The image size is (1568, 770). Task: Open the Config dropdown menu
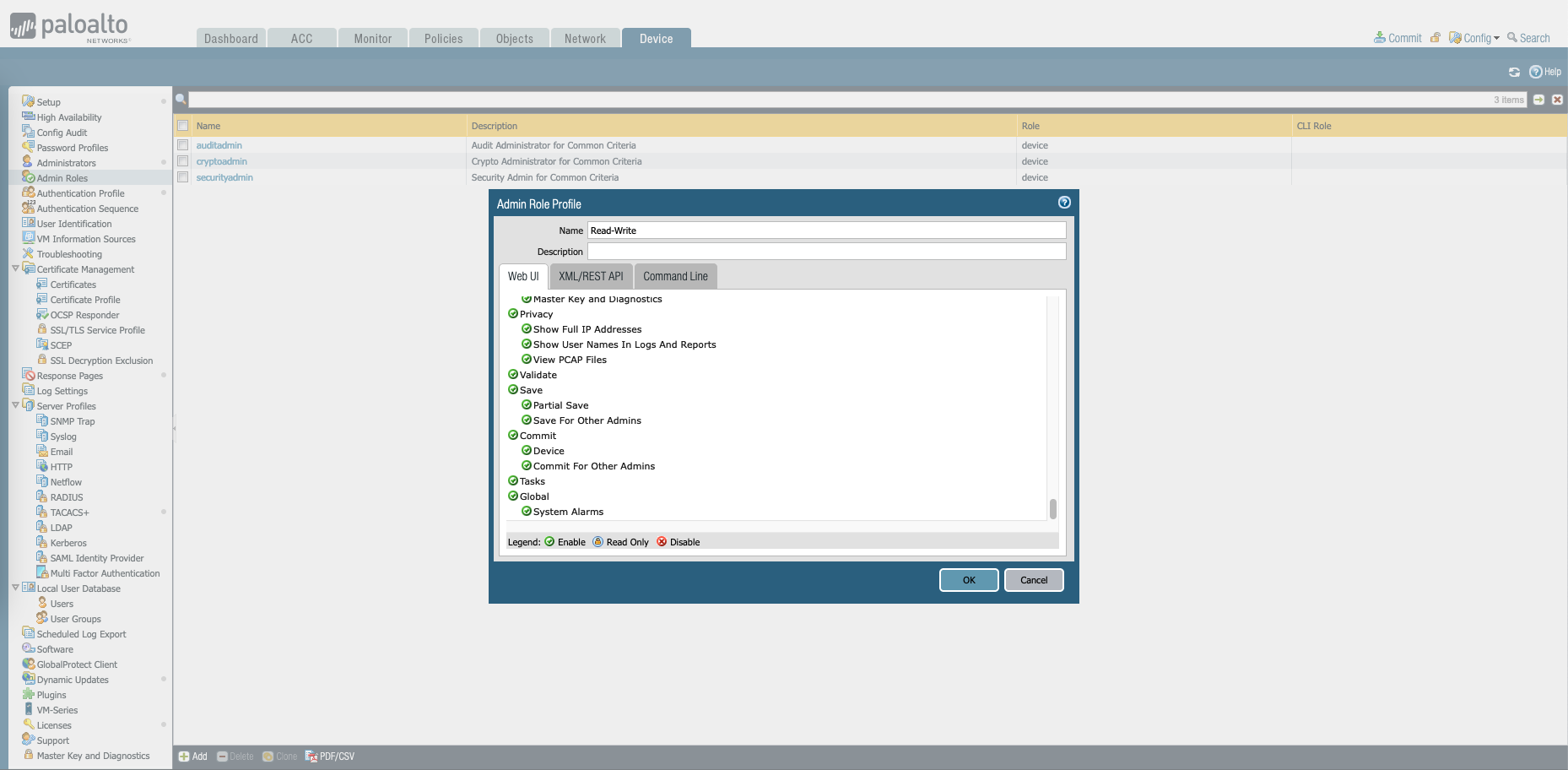click(1476, 38)
